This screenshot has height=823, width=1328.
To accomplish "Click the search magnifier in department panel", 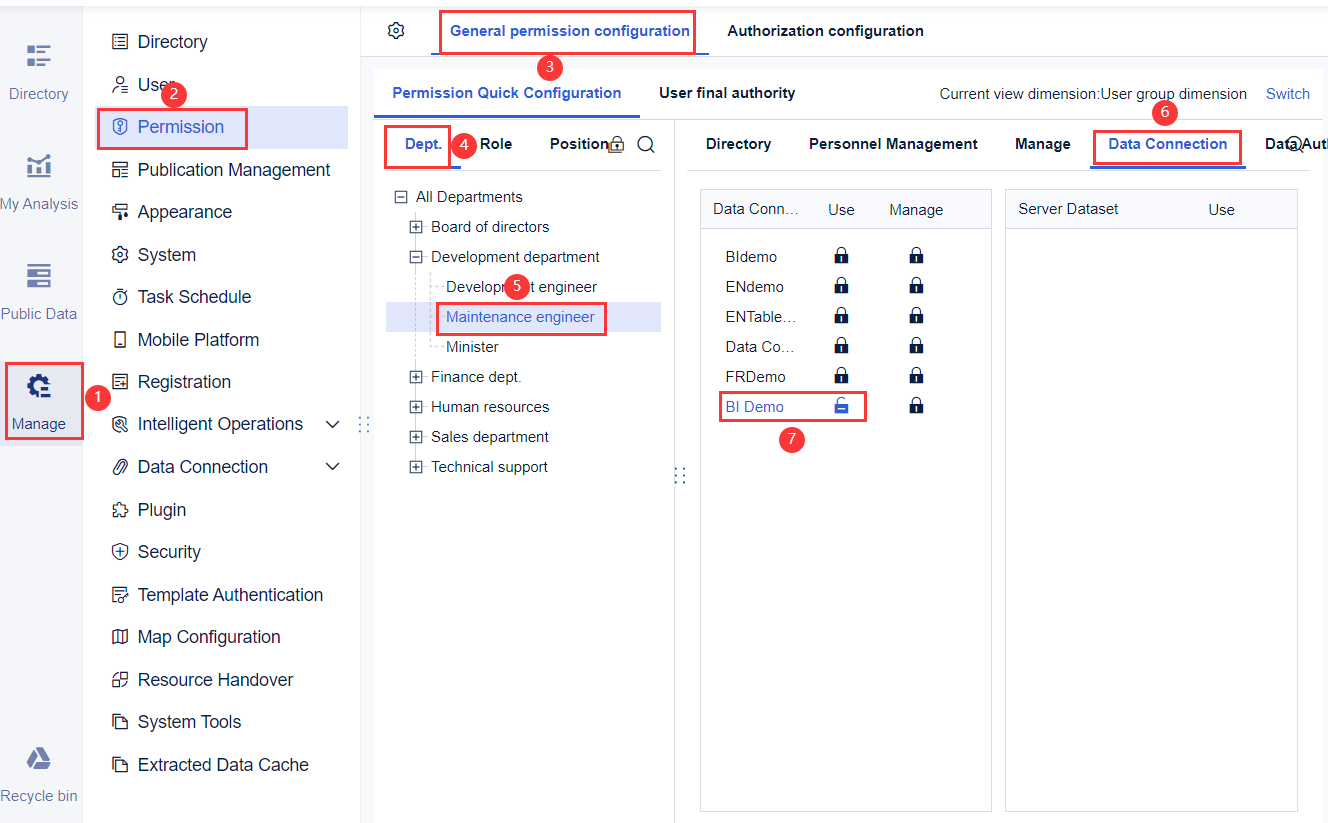I will 646,144.
